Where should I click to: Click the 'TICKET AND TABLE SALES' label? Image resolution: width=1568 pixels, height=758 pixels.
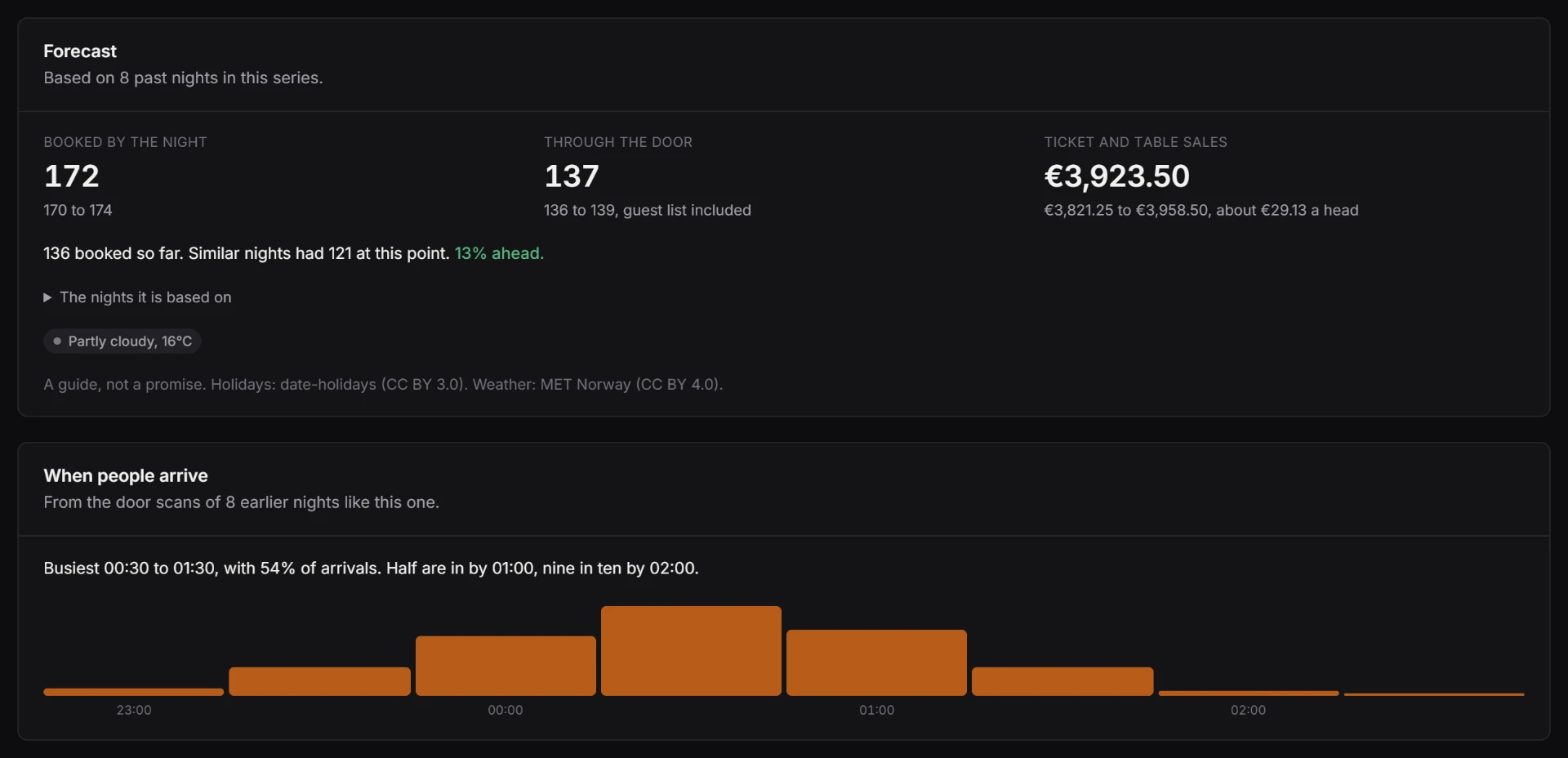click(1135, 142)
